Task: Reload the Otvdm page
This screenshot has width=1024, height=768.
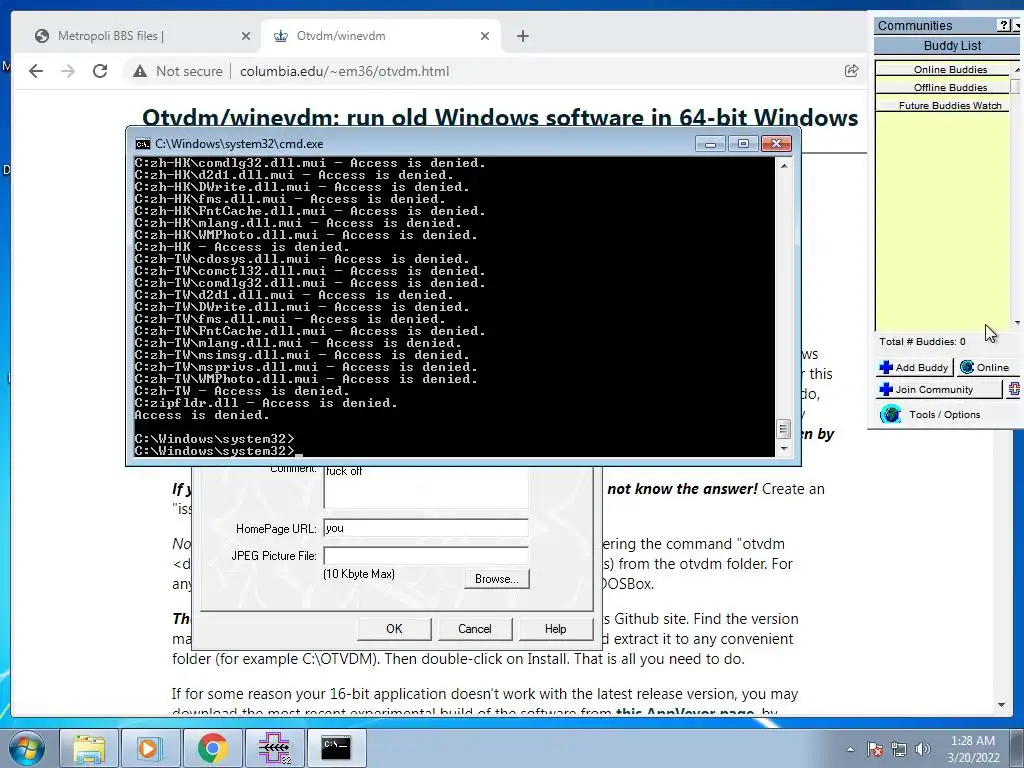Action: [x=100, y=71]
